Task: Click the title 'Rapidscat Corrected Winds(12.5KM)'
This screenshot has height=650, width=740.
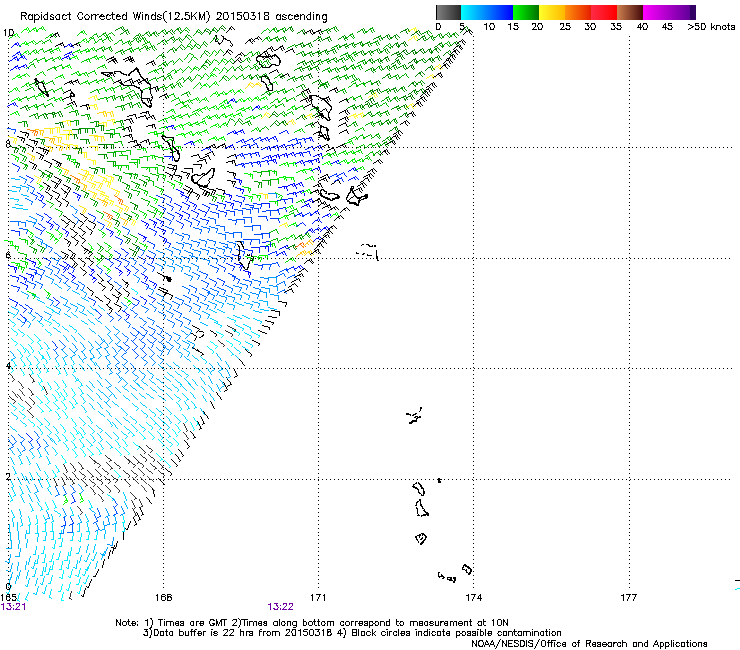Action: point(115,16)
